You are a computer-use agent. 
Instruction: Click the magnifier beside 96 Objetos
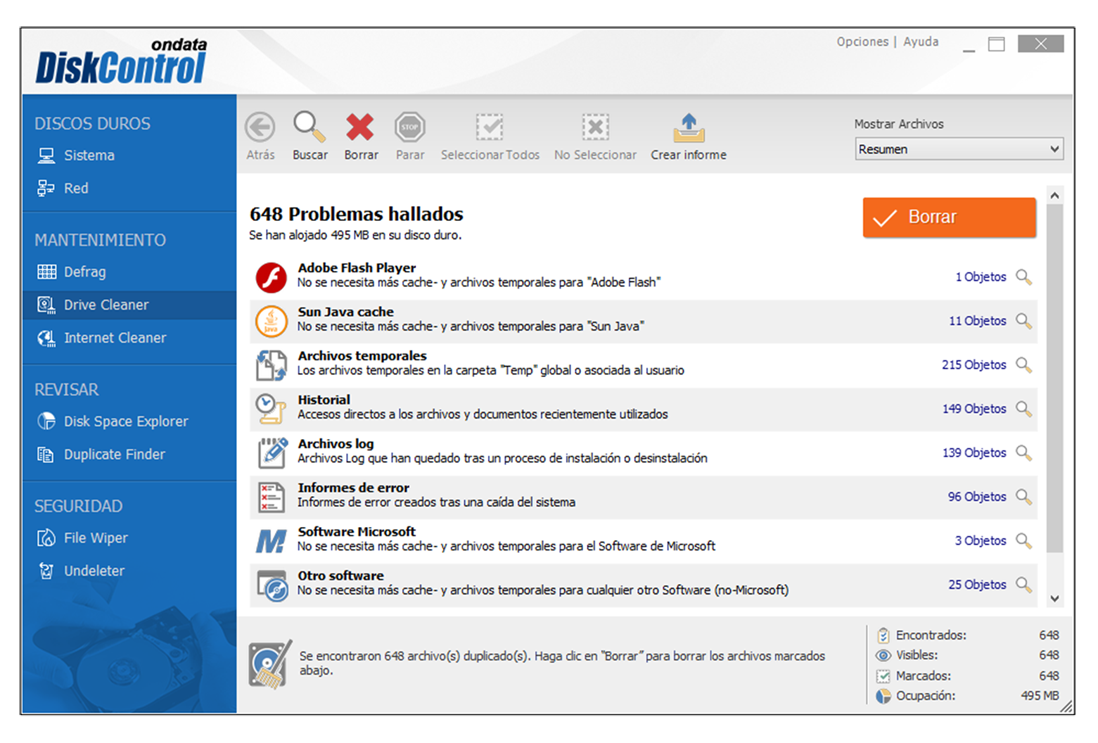pyautogui.click(x=1024, y=497)
